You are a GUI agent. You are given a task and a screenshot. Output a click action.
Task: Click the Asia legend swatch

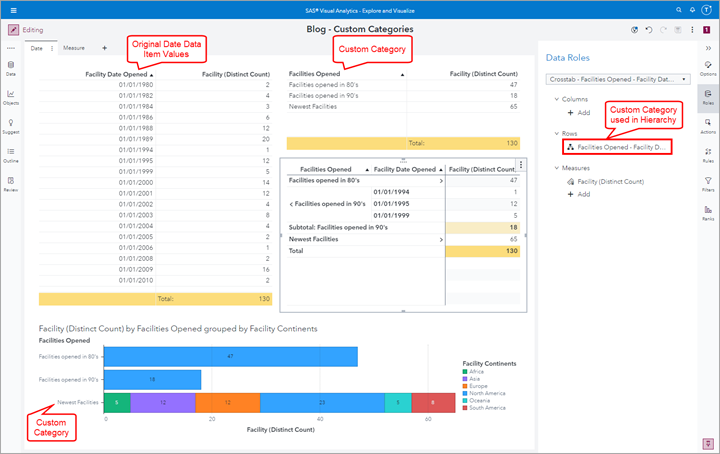pyautogui.click(x=465, y=379)
